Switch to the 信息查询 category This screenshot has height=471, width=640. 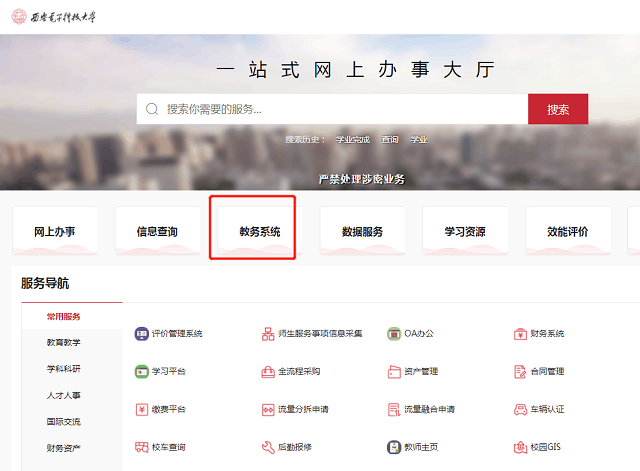tap(157, 232)
